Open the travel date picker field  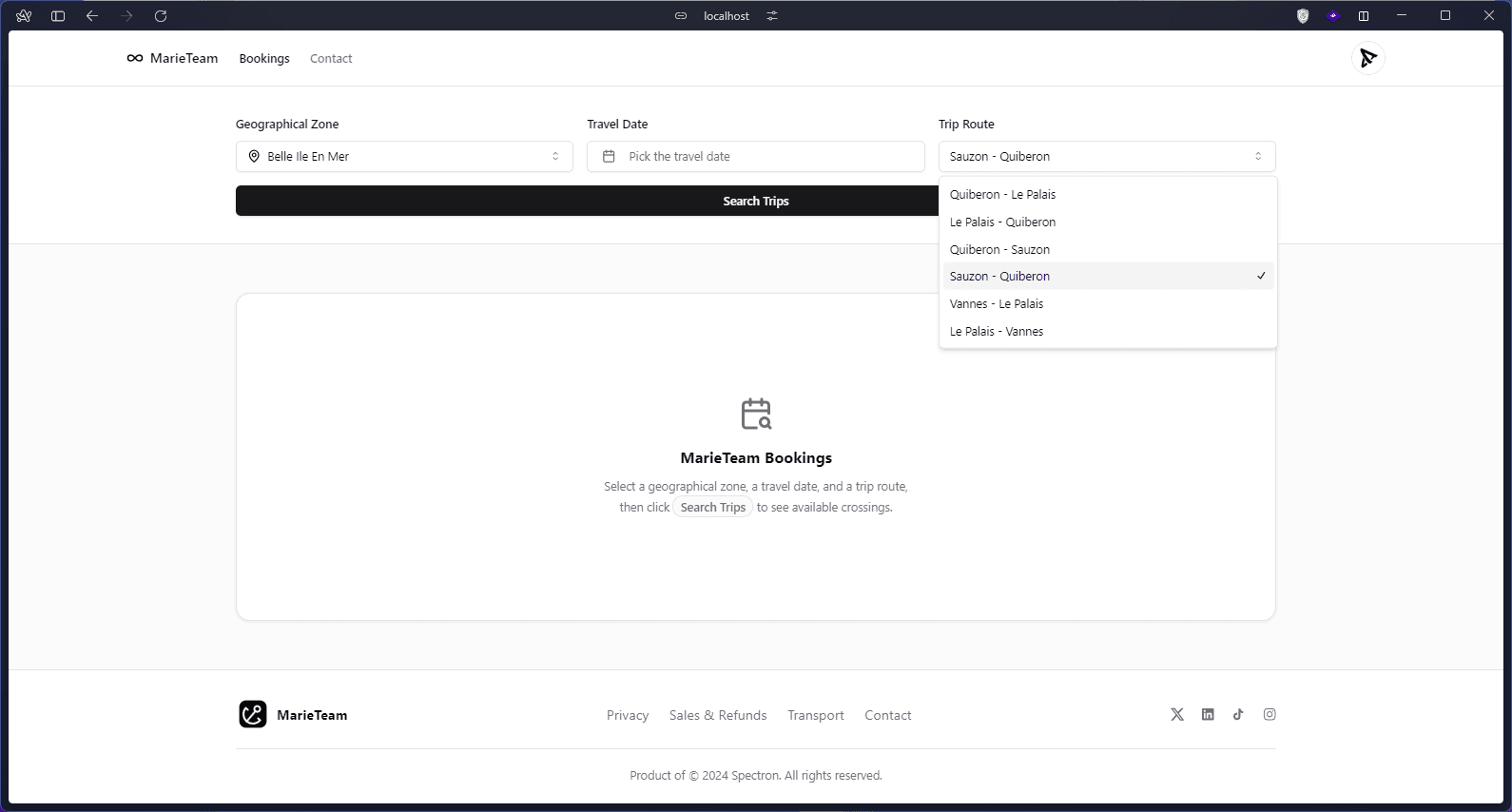tap(755, 156)
